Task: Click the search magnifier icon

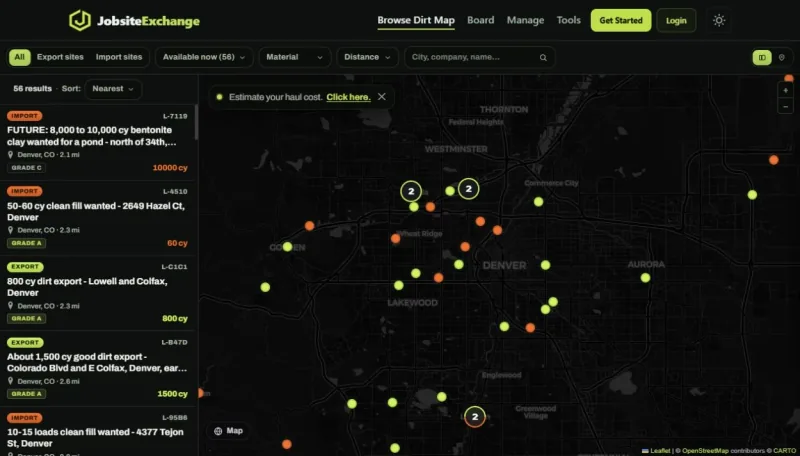Action: coord(543,58)
